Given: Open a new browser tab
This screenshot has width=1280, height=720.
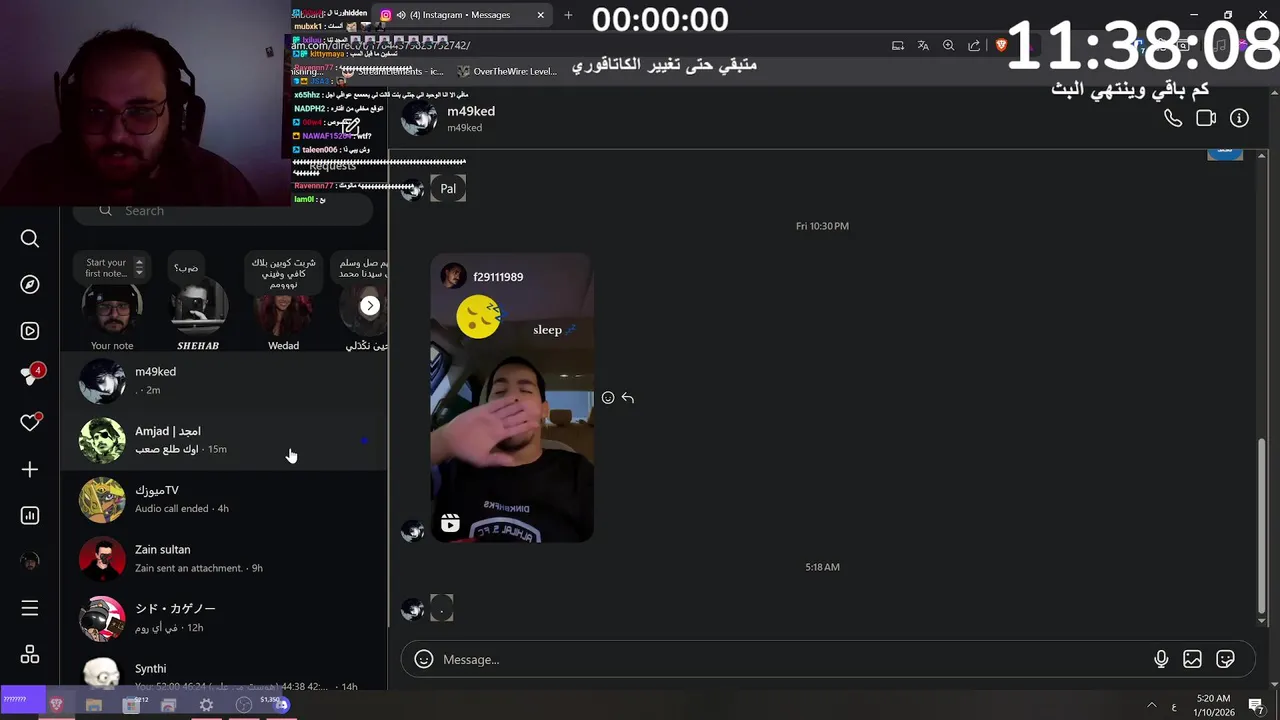Looking at the screenshot, I should click(568, 15).
